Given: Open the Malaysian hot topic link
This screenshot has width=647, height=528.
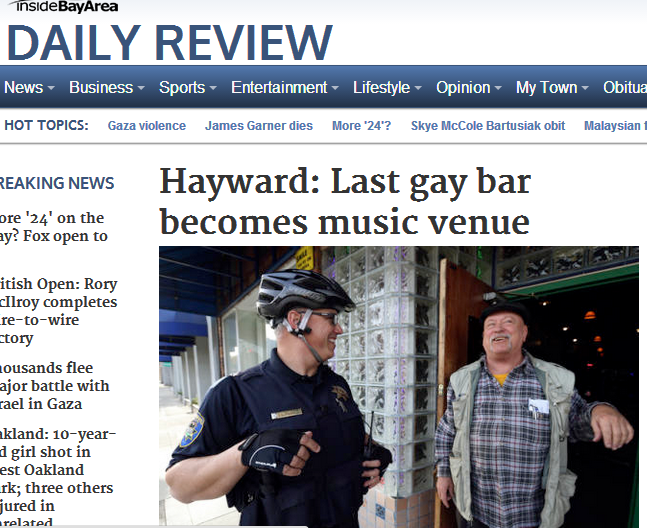Looking at the screenshot, I should point(615,125).
